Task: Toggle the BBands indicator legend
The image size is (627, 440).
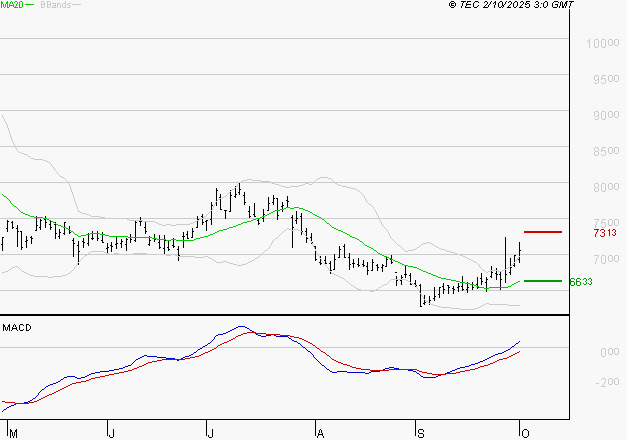Action: pos(54,6)
